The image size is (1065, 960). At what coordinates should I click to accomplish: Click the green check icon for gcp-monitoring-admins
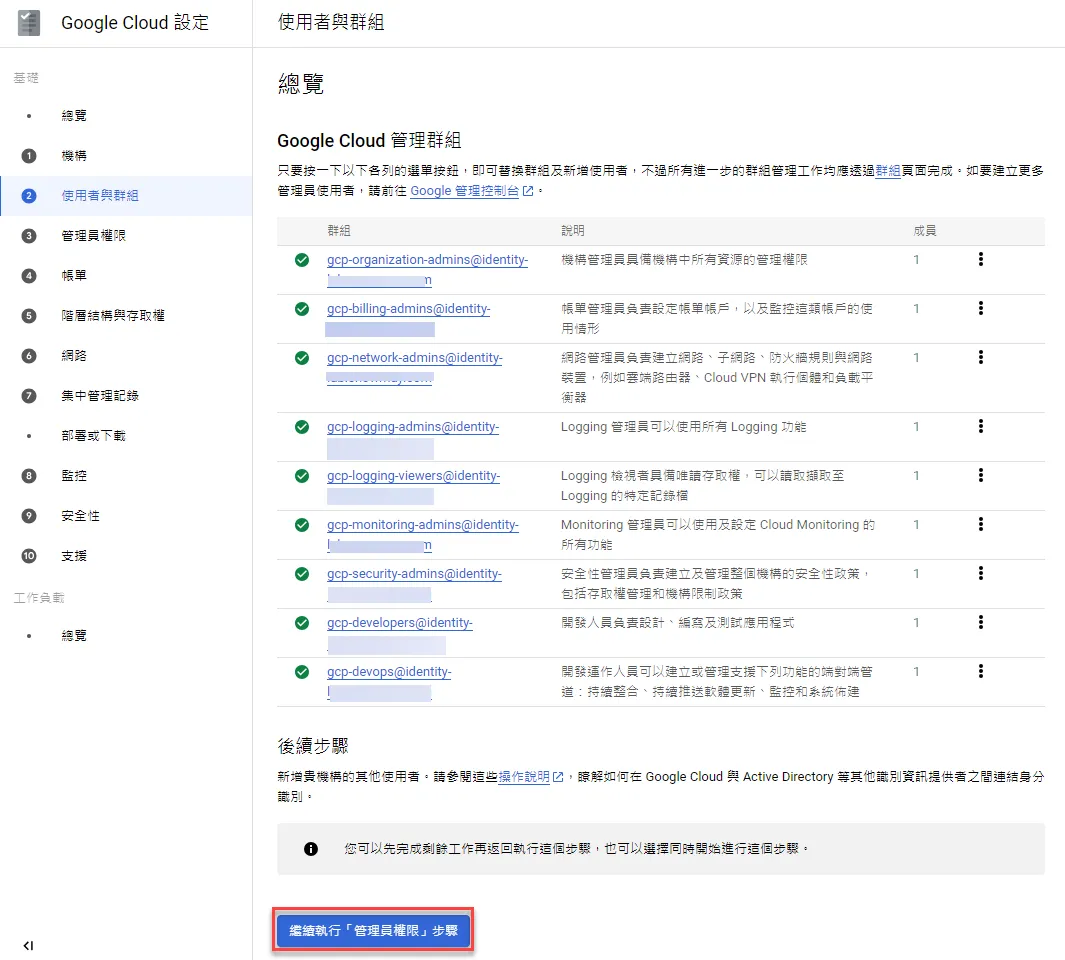pyautogui.click(x=302, y=525)
